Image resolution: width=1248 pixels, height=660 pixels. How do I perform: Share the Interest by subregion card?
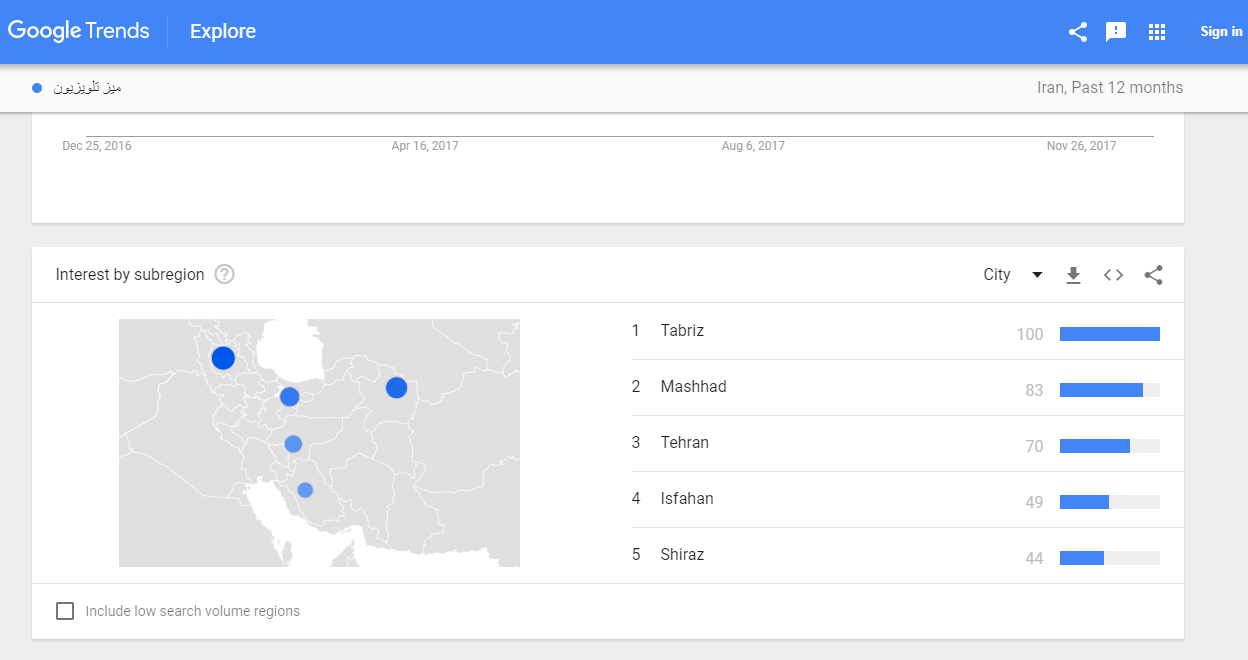point(1153,275)
